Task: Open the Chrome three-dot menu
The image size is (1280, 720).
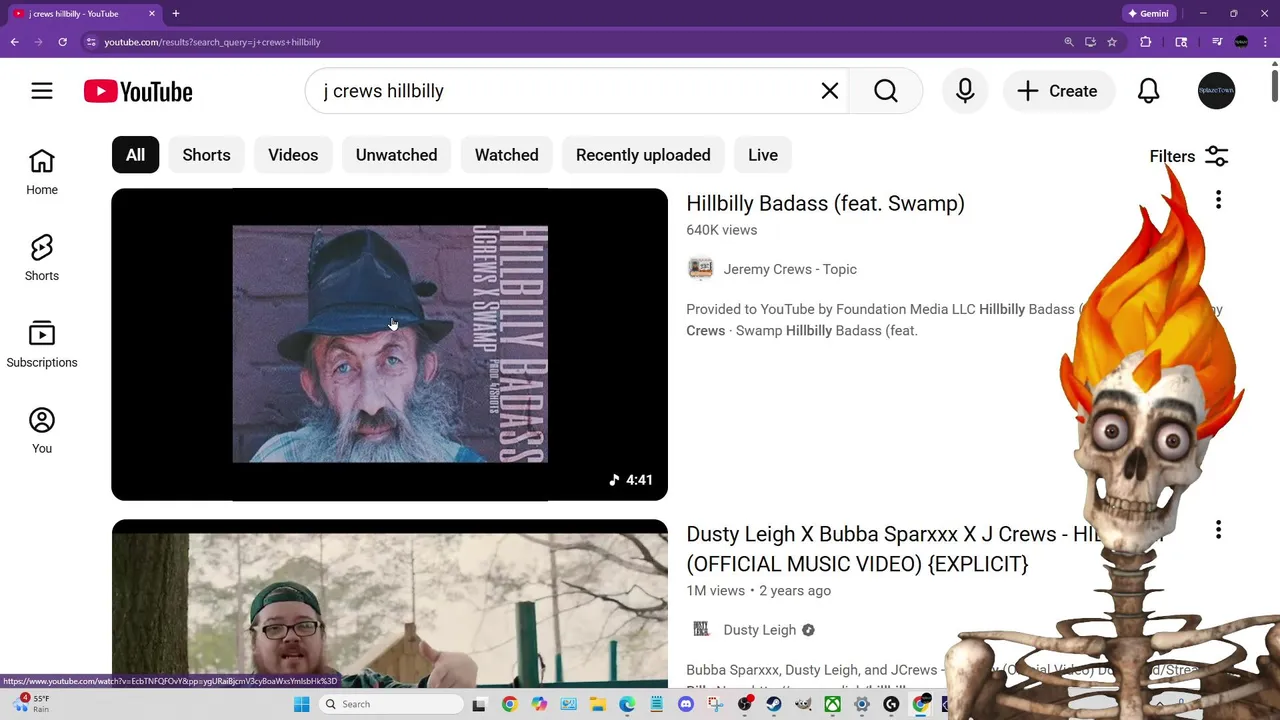Action: click(x=1265, y=42)
